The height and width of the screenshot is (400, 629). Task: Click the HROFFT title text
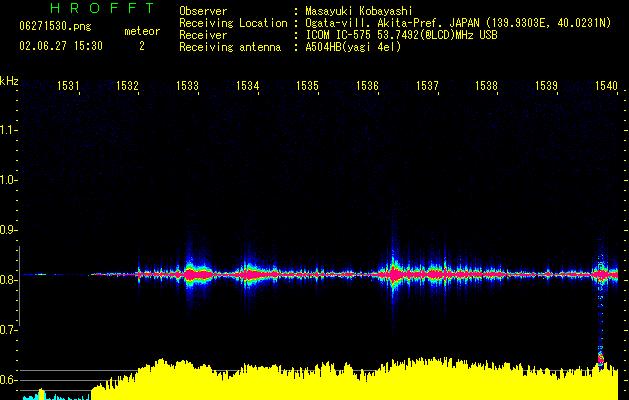coord(103,8)
